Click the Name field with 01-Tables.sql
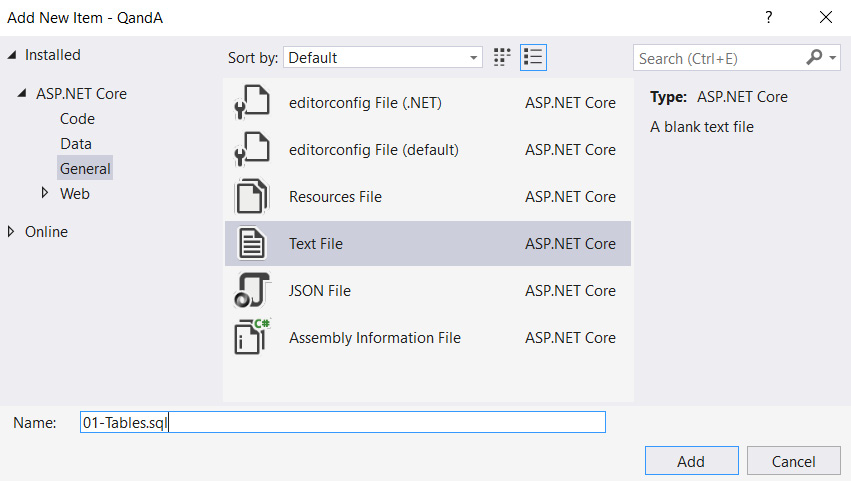This screenshot has width=851, height=481. 343,422
